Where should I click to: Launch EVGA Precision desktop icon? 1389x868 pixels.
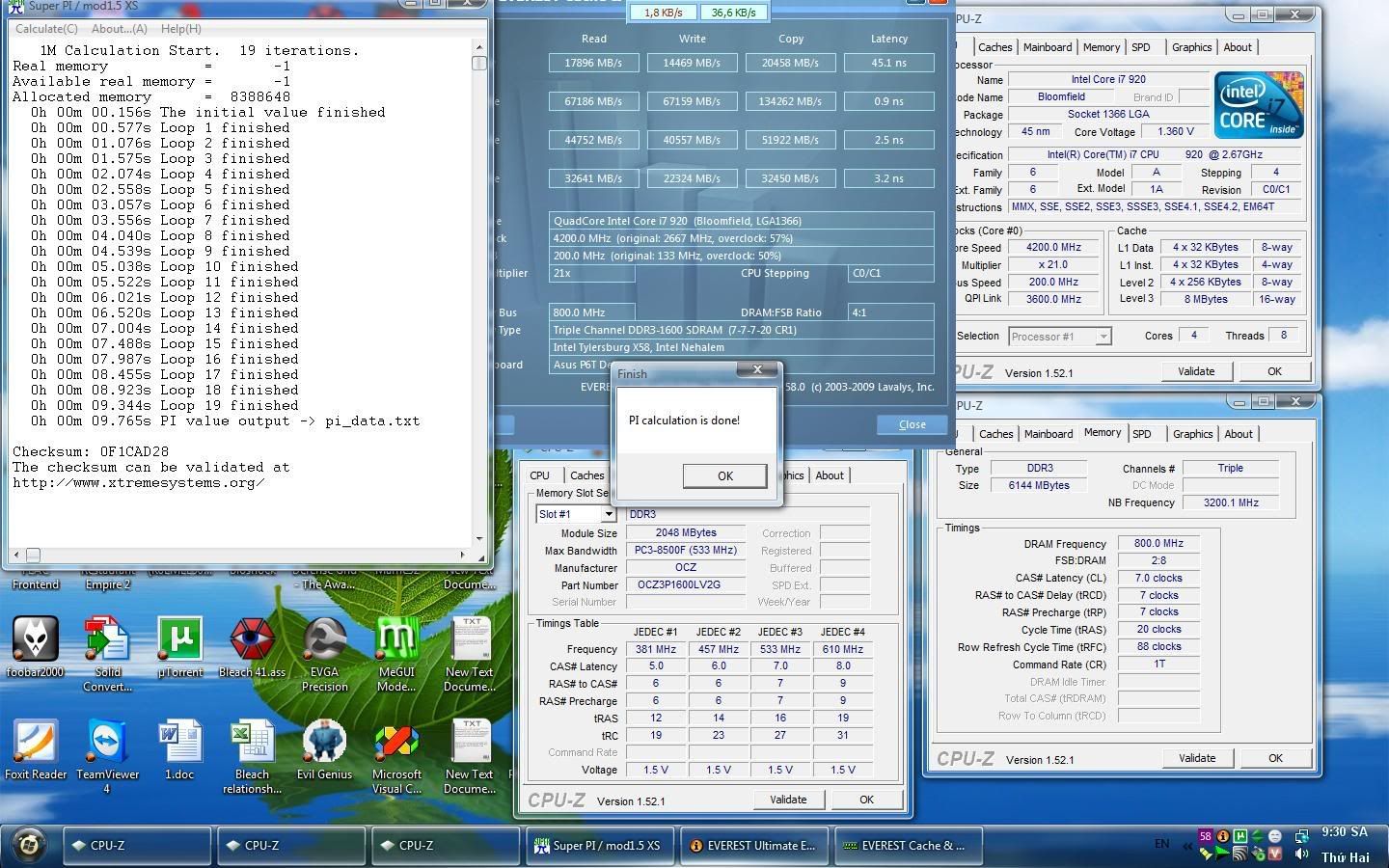pyautogui.click(x=324, y=655)
